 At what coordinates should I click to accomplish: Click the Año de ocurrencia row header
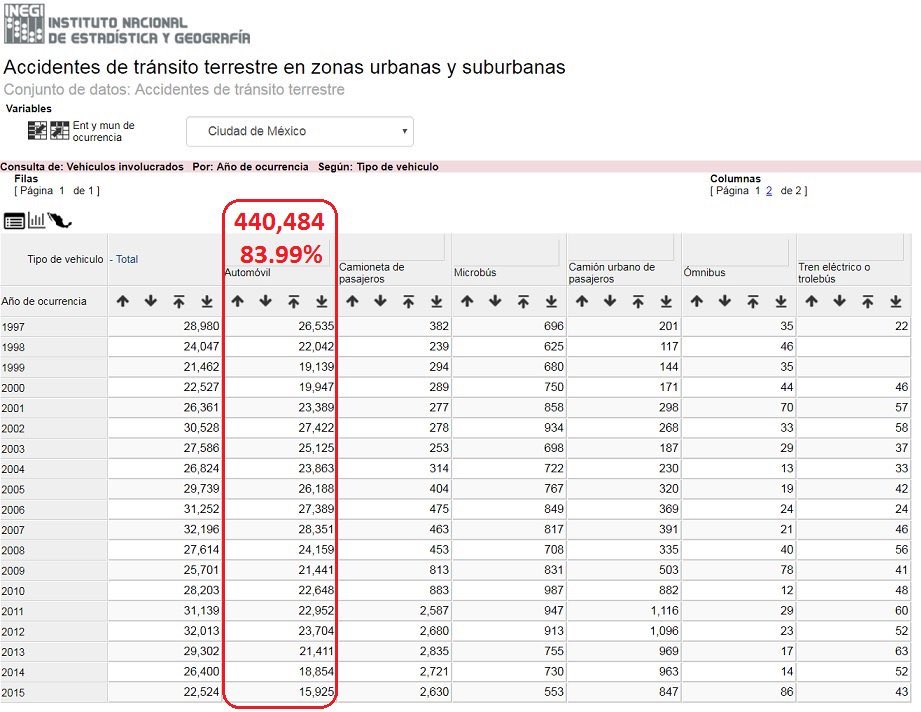(x=43, y=301)
